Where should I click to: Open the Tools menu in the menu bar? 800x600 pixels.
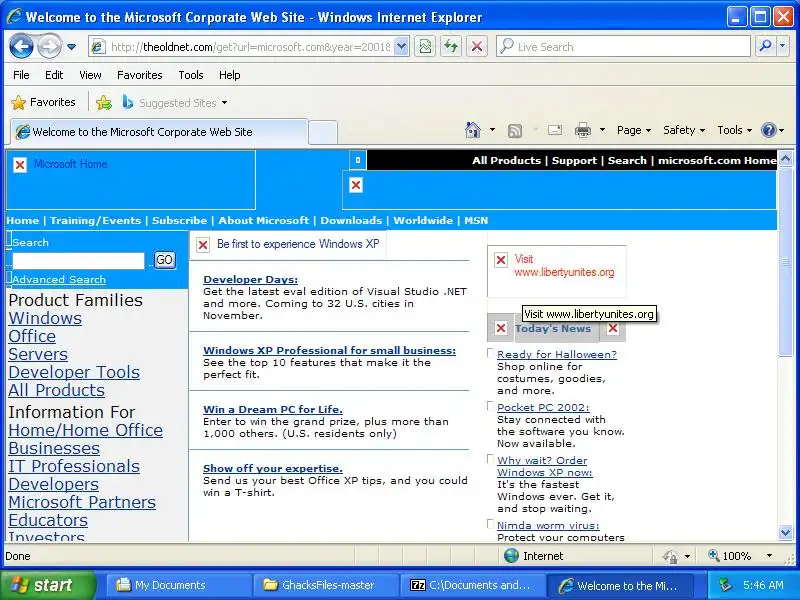tap(191, 75)
